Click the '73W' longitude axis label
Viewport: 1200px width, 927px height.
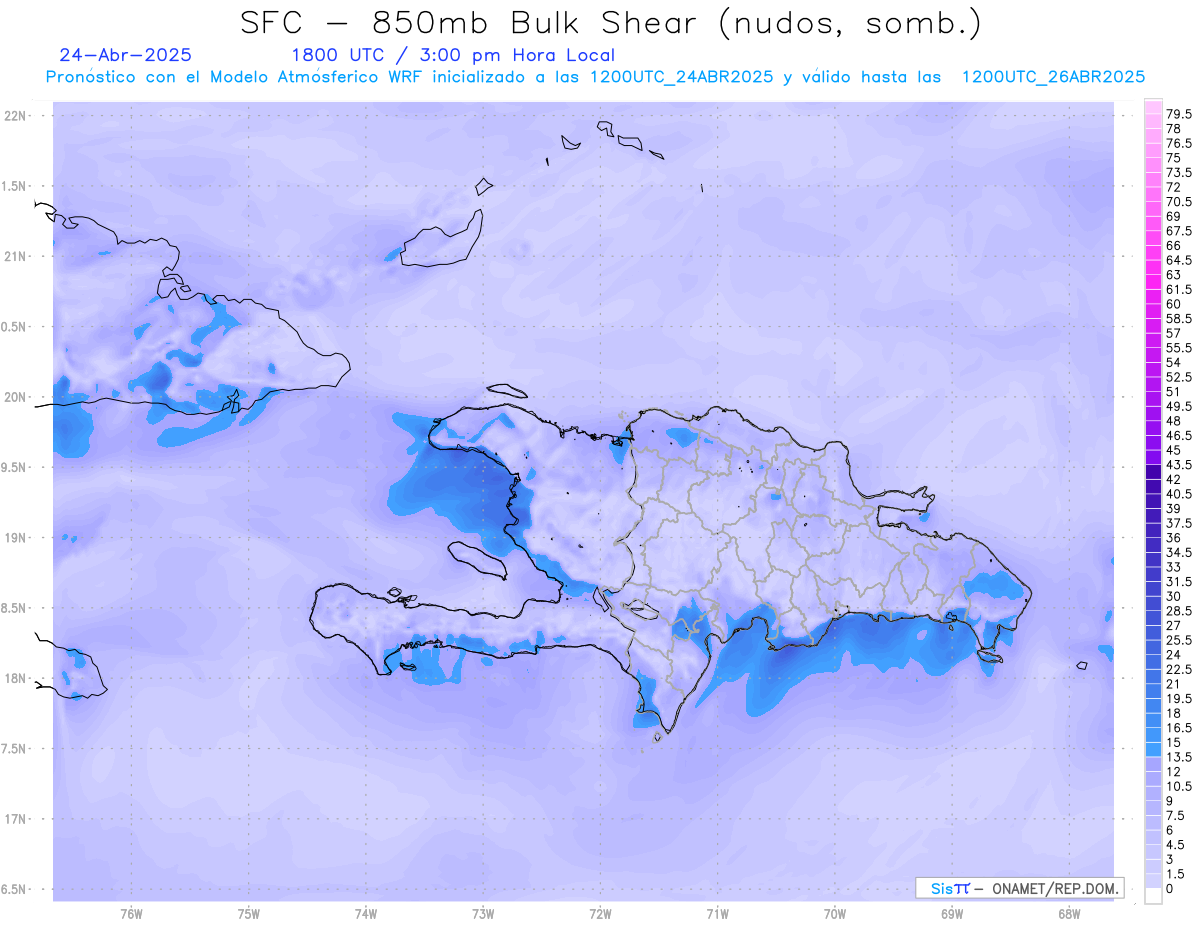point(483,914)
